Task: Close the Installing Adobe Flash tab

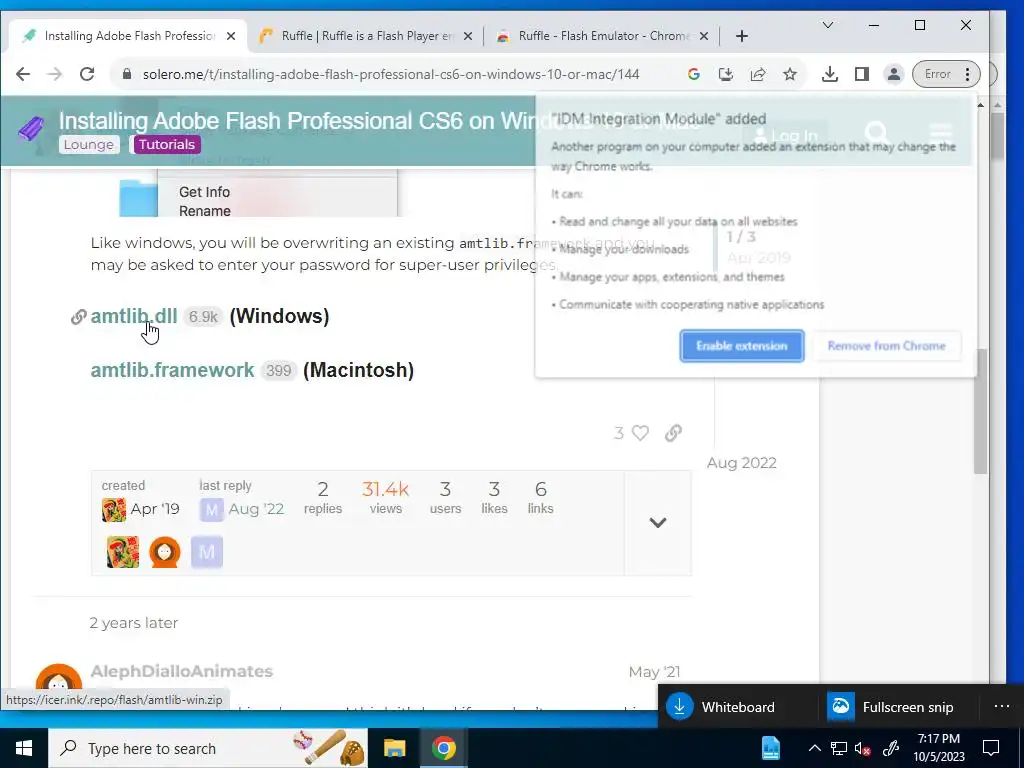Action: tap(231, 36)
